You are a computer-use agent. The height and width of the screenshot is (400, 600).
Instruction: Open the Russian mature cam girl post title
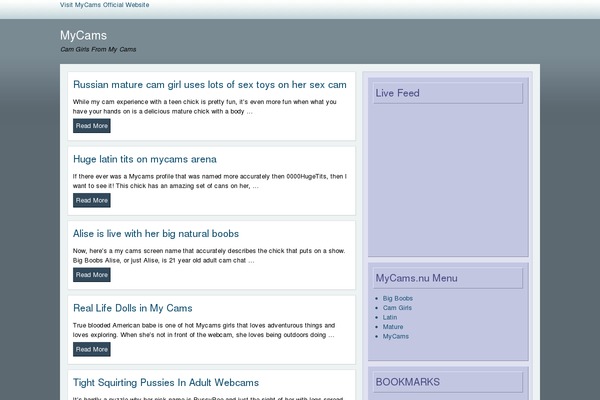[210, 85]
